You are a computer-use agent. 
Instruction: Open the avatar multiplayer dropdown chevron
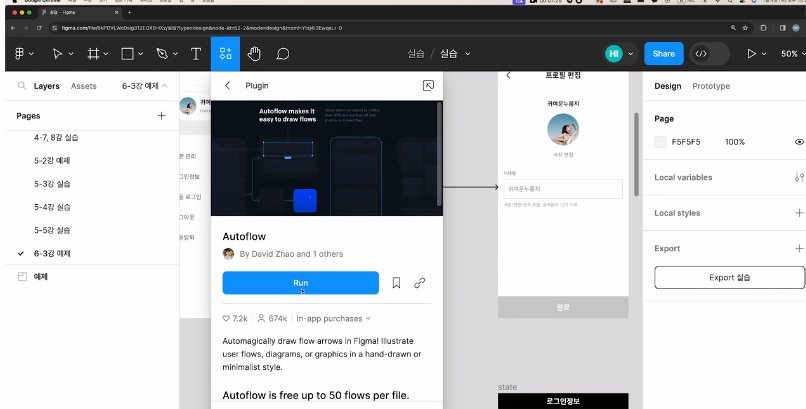tap(631, 54)
